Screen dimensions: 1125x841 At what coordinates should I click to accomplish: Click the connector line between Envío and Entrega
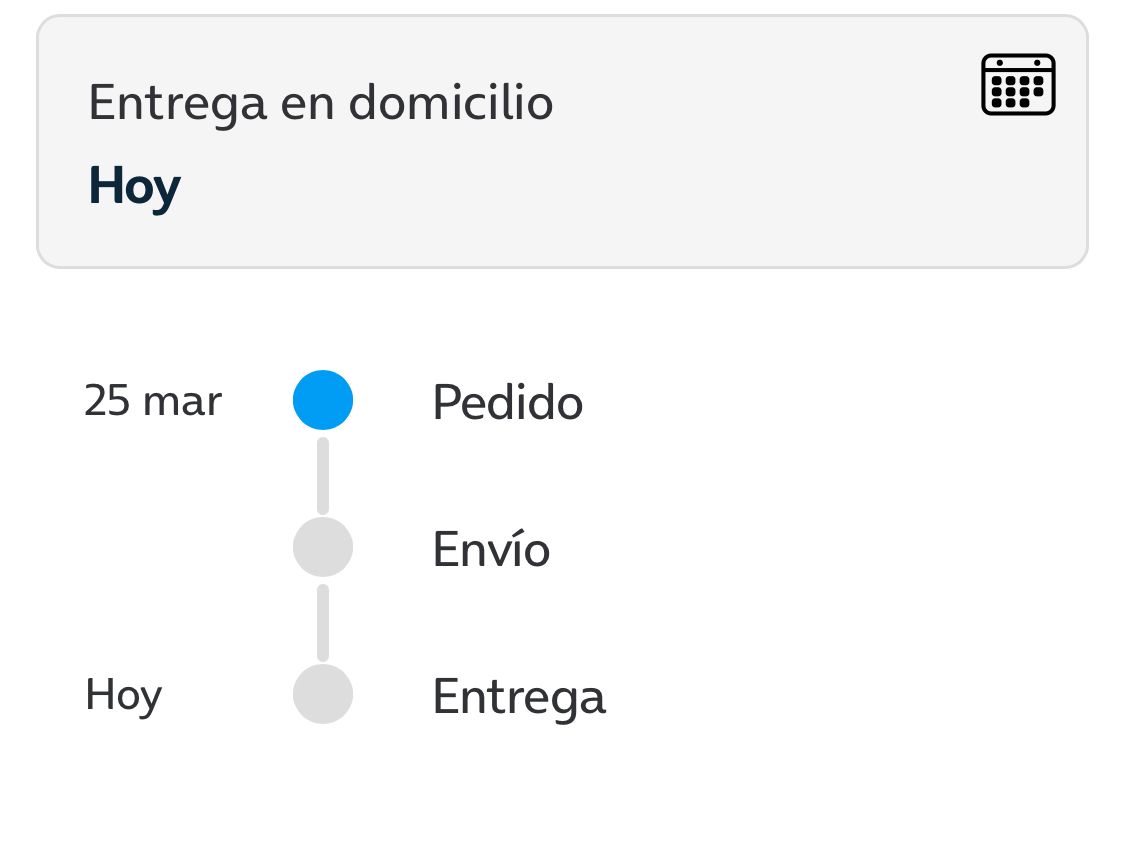tap(323, 621)
